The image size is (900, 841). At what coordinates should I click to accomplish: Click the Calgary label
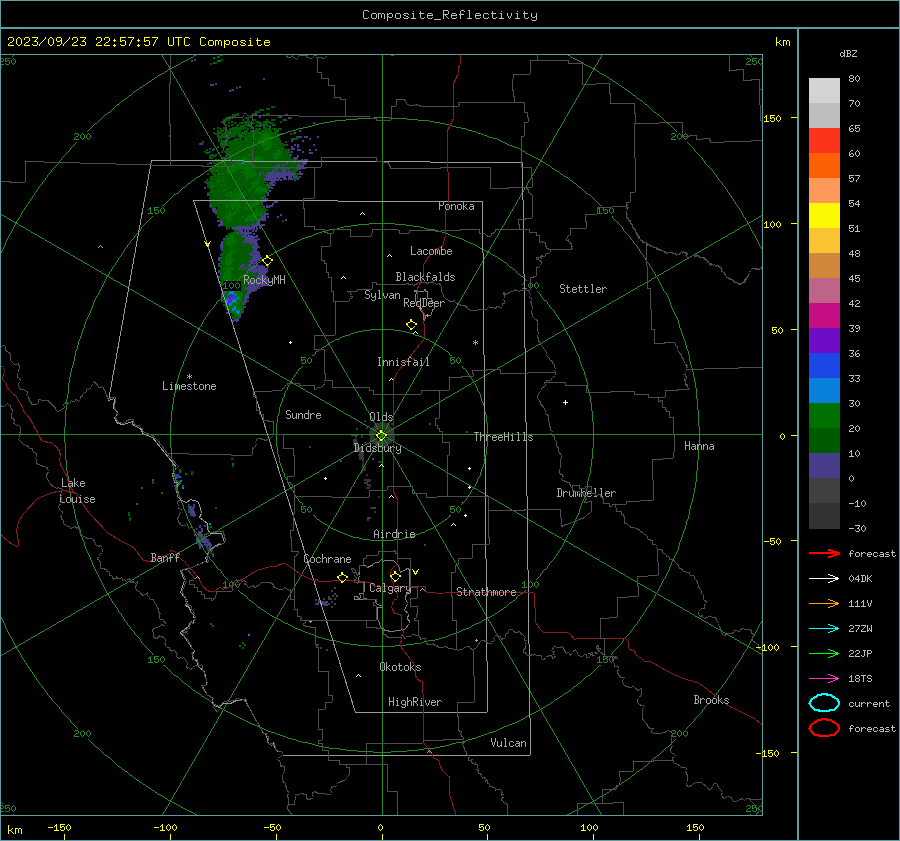pos(390,588)
